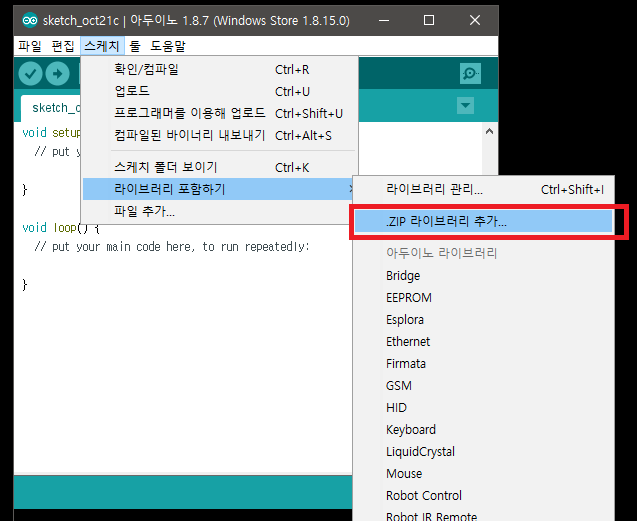The image size is (637, 521).
Task: Select 확인/컴파일 menu entry
Action: pyautogui.click(x=219, y=69)
